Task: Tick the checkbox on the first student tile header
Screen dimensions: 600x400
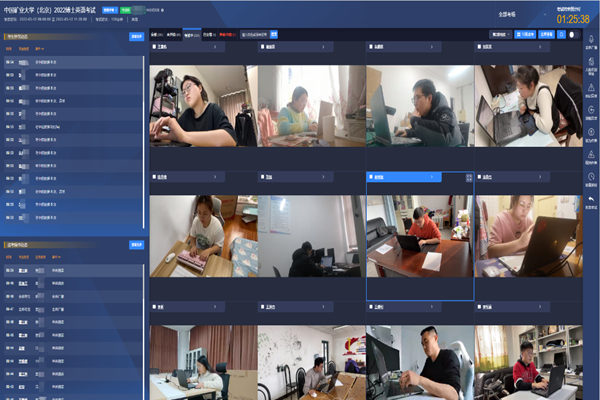Action: [155, 47]
